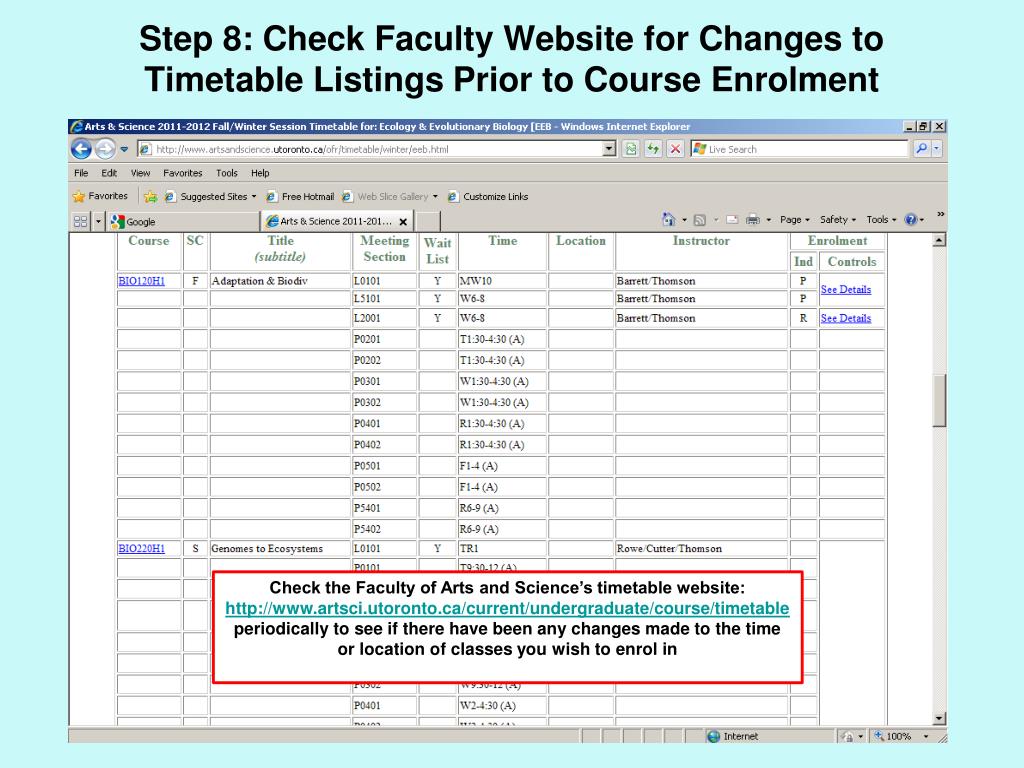
Task: Click the 'TR1' time cell
Action: [x=502, y=549]
